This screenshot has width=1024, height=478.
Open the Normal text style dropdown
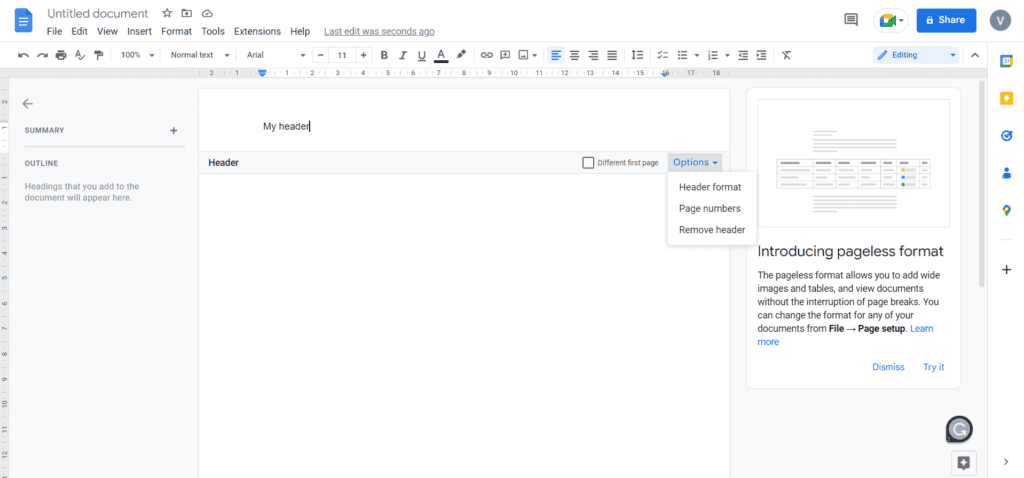click(x=200, y=55)
